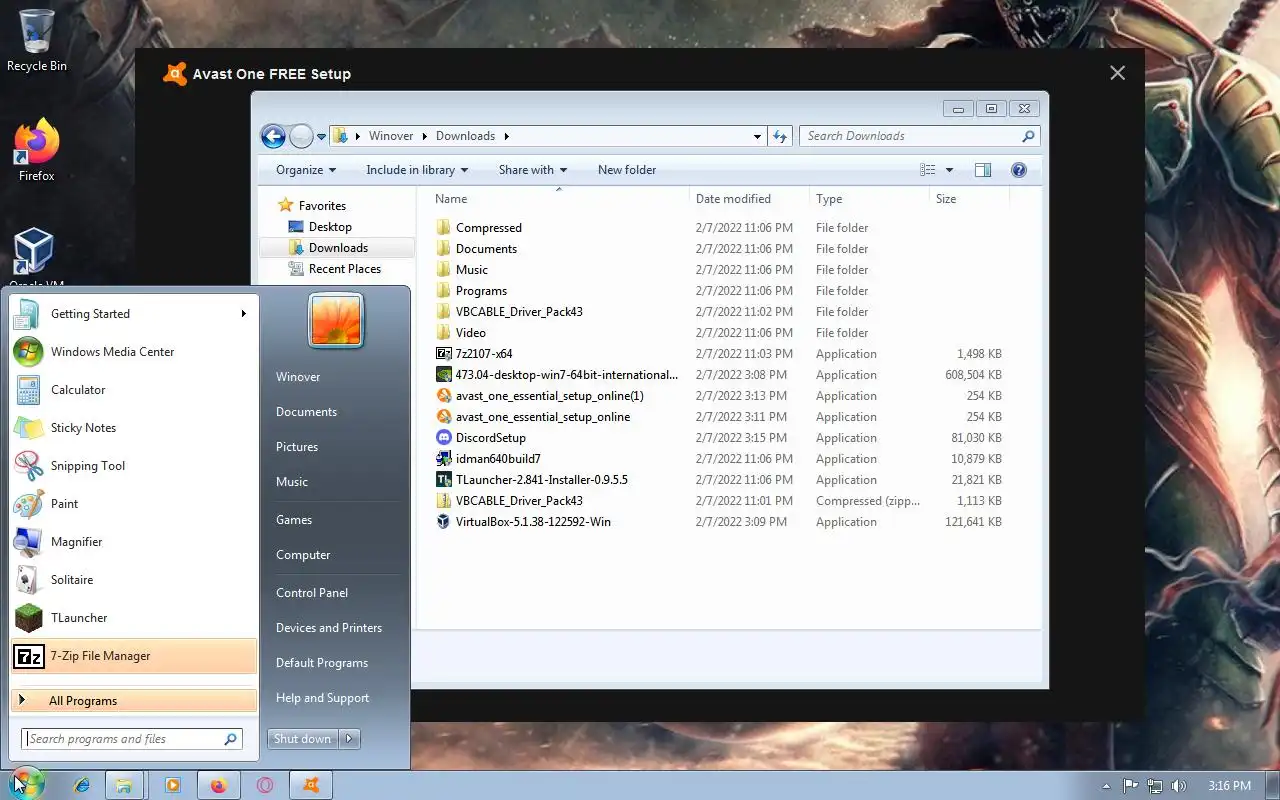Open the Share with dropdown
1280x800 pixels.
pyautogui.click(x=533, y=170)
